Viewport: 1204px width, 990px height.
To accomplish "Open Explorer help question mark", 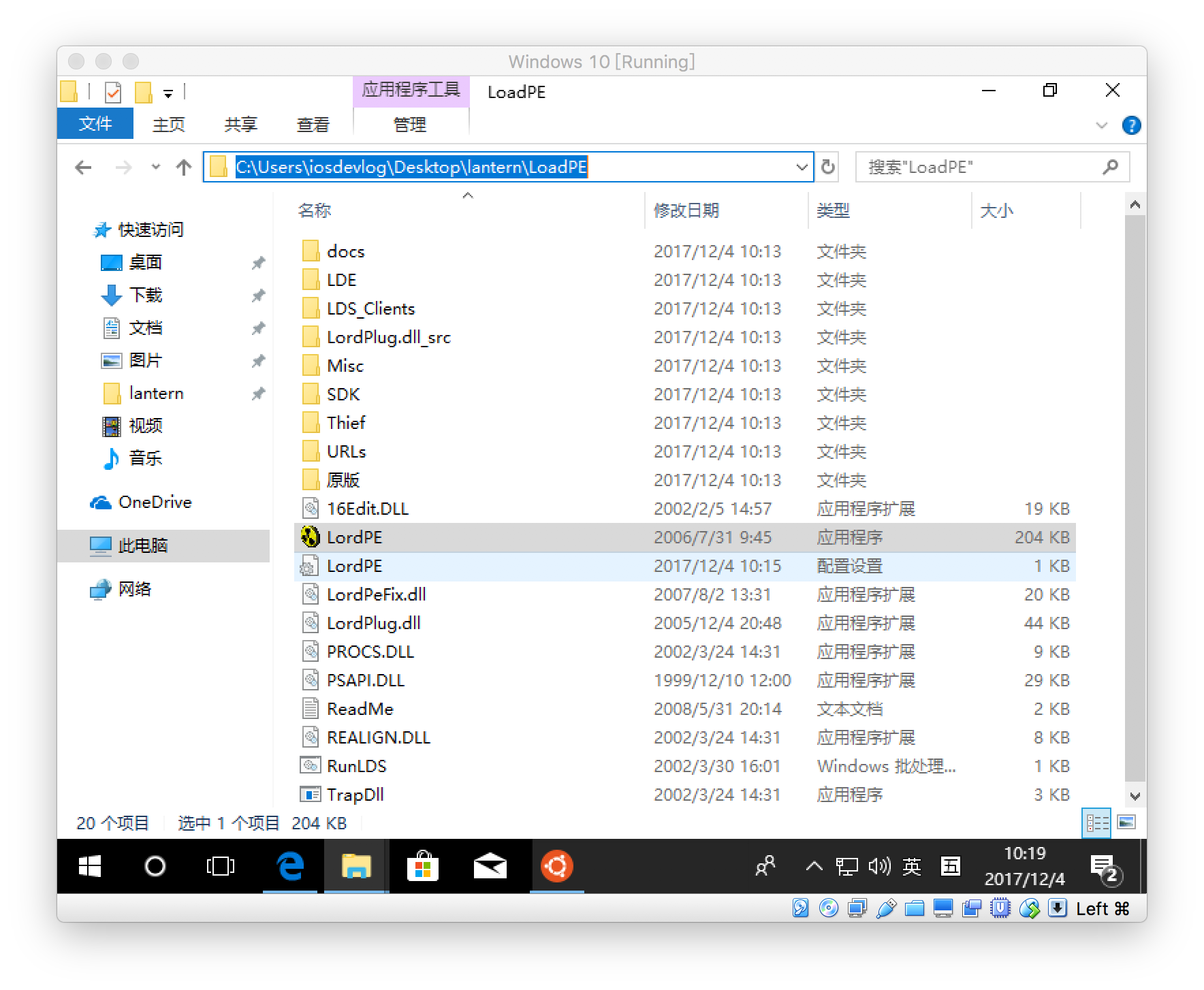I will (1131, 125).
